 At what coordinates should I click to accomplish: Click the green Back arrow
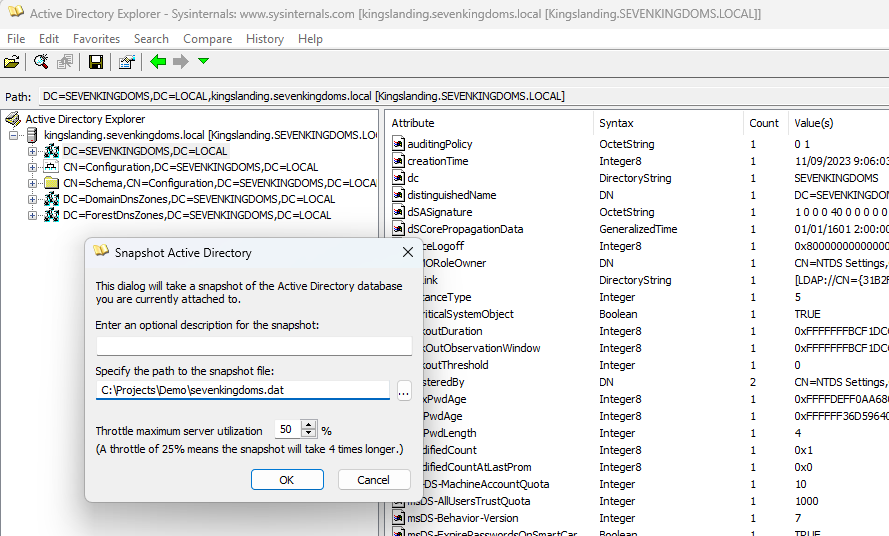(158, 61)
